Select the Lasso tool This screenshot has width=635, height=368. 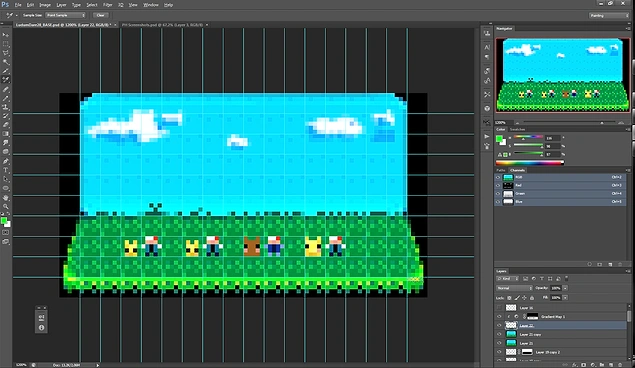pos(6,53)
